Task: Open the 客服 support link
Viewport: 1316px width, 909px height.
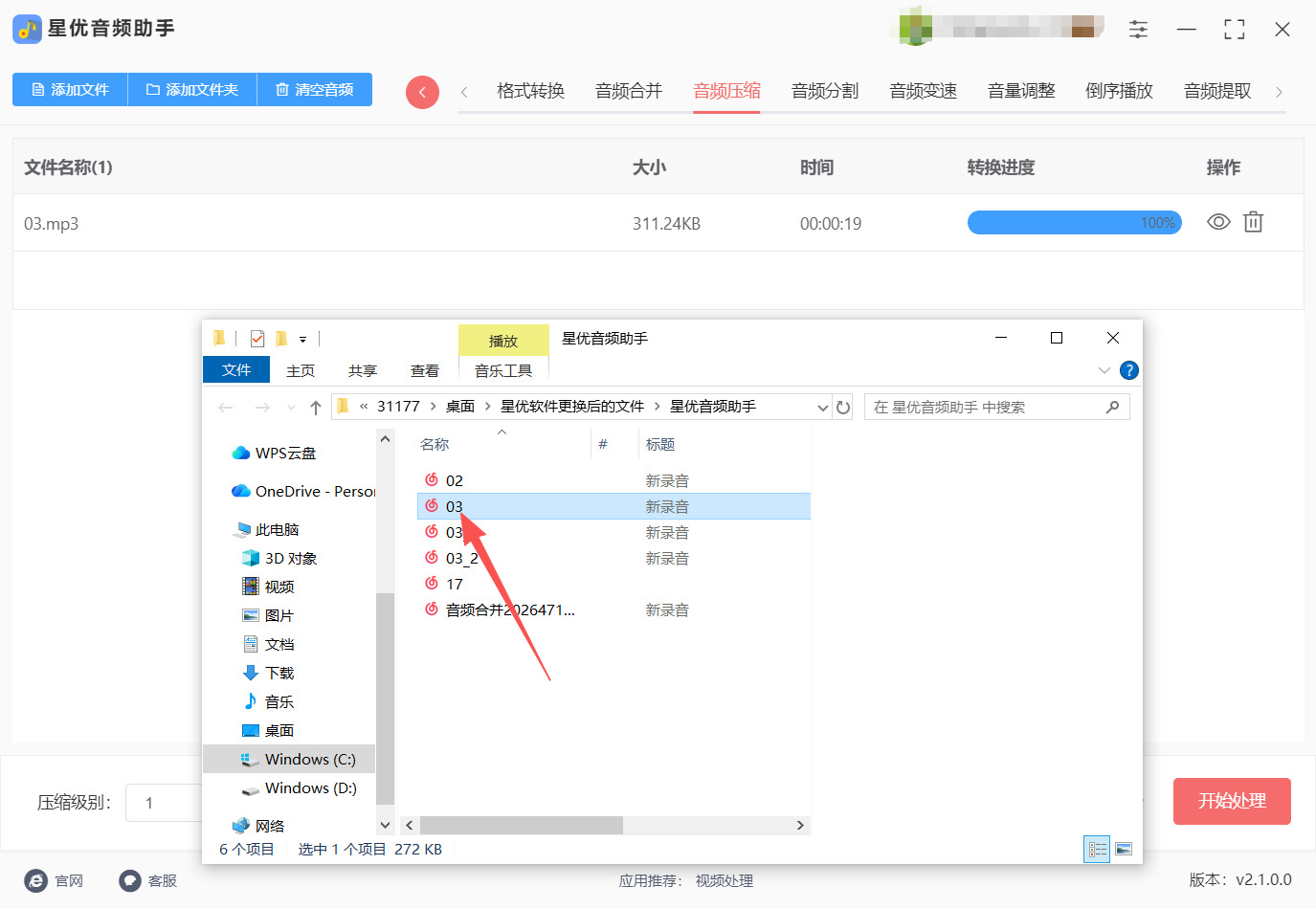Action: click(148, 880)
